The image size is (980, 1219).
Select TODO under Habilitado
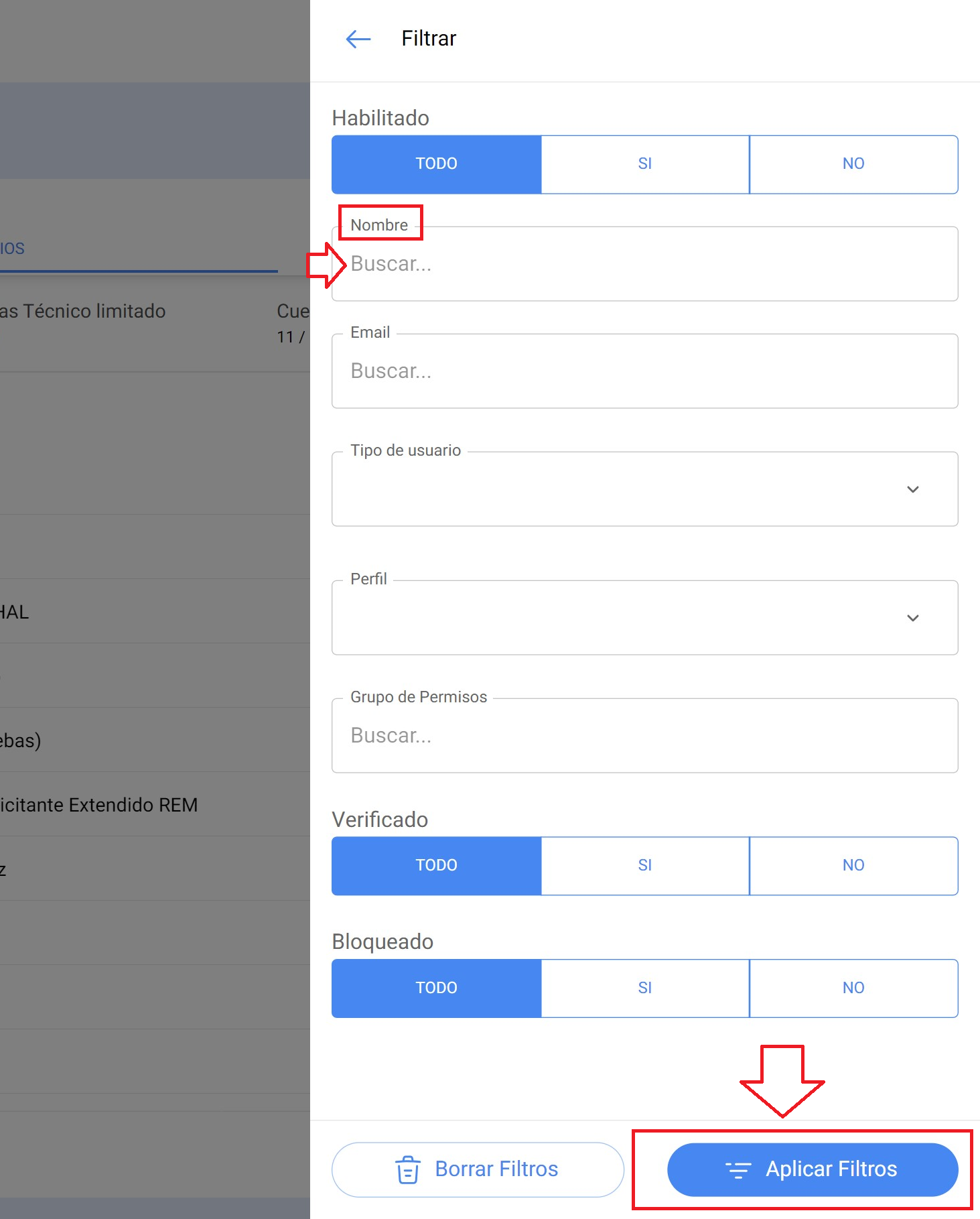[436, 164]
